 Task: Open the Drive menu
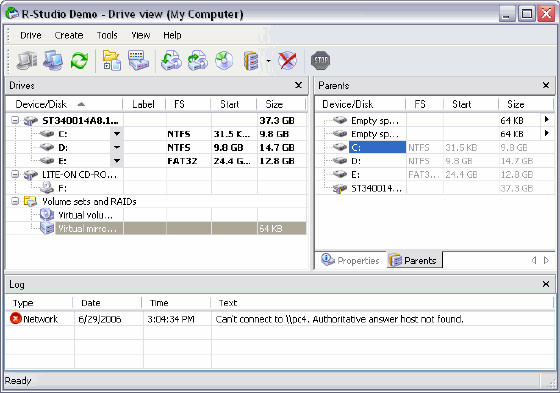[31, 35]
